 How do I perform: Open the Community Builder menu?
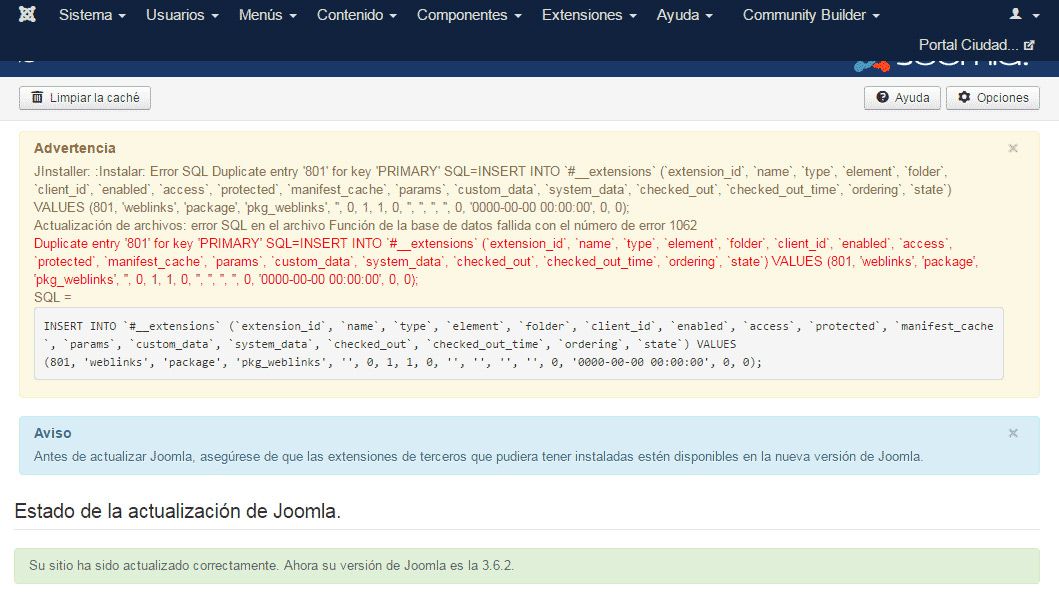coord(811,15)
